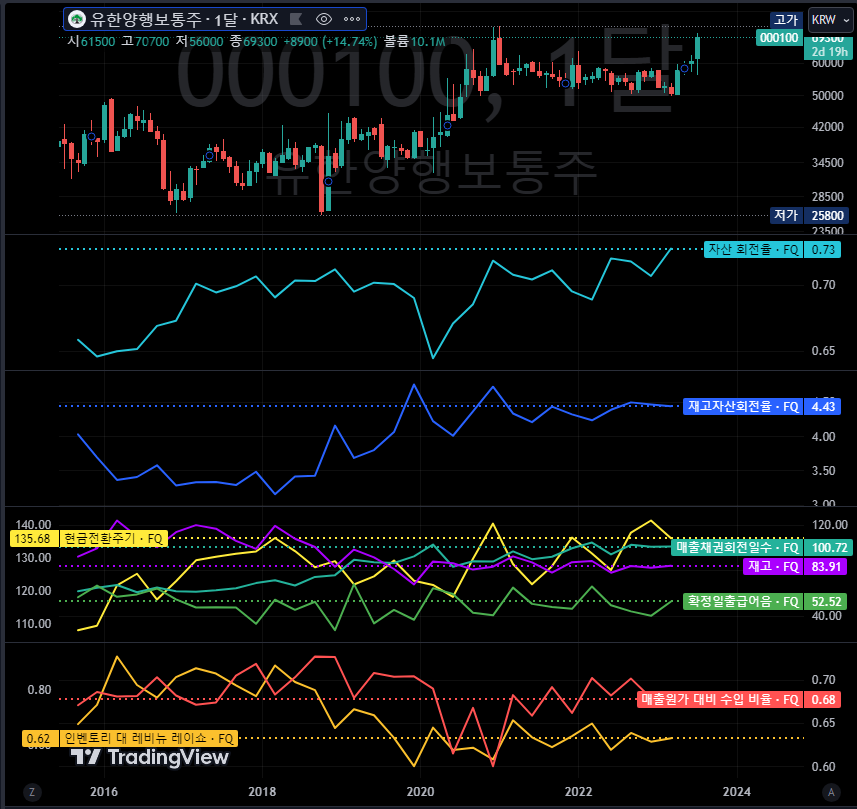Select the 재고 · FQ purple label
857x809 pixels.
click(x=773, y=566)
